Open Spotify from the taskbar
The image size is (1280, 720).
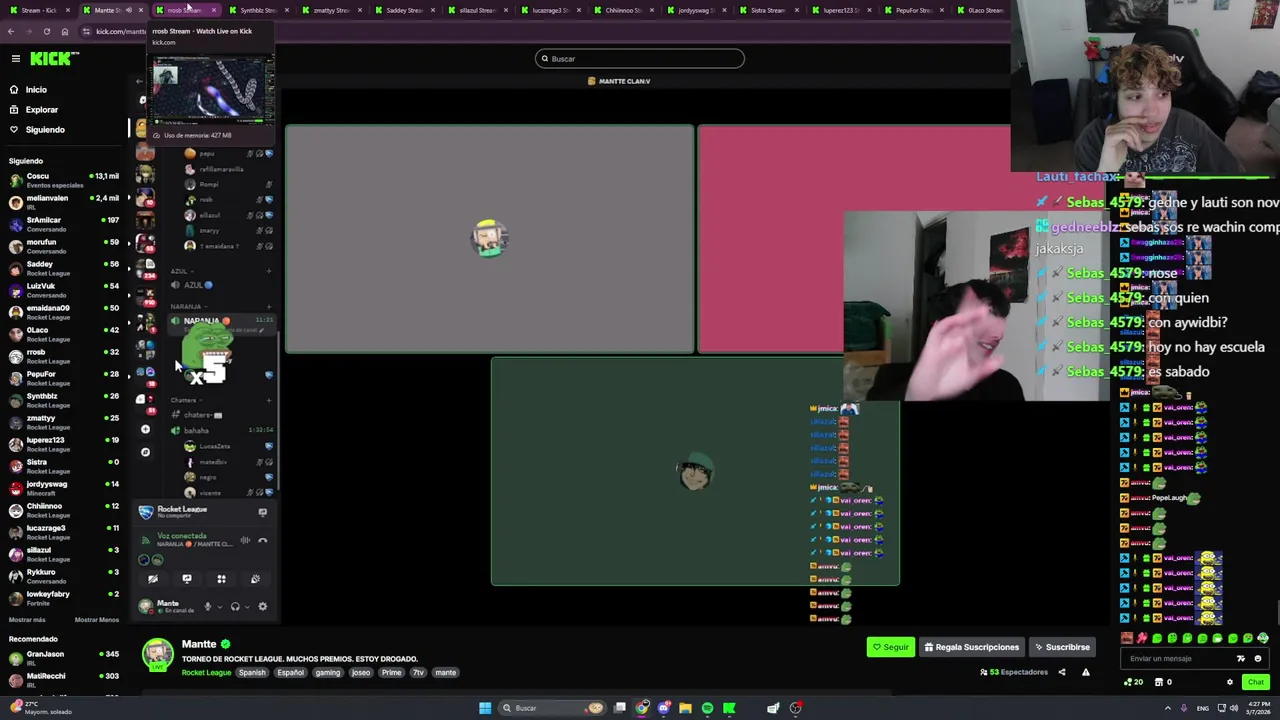point(707,708)
